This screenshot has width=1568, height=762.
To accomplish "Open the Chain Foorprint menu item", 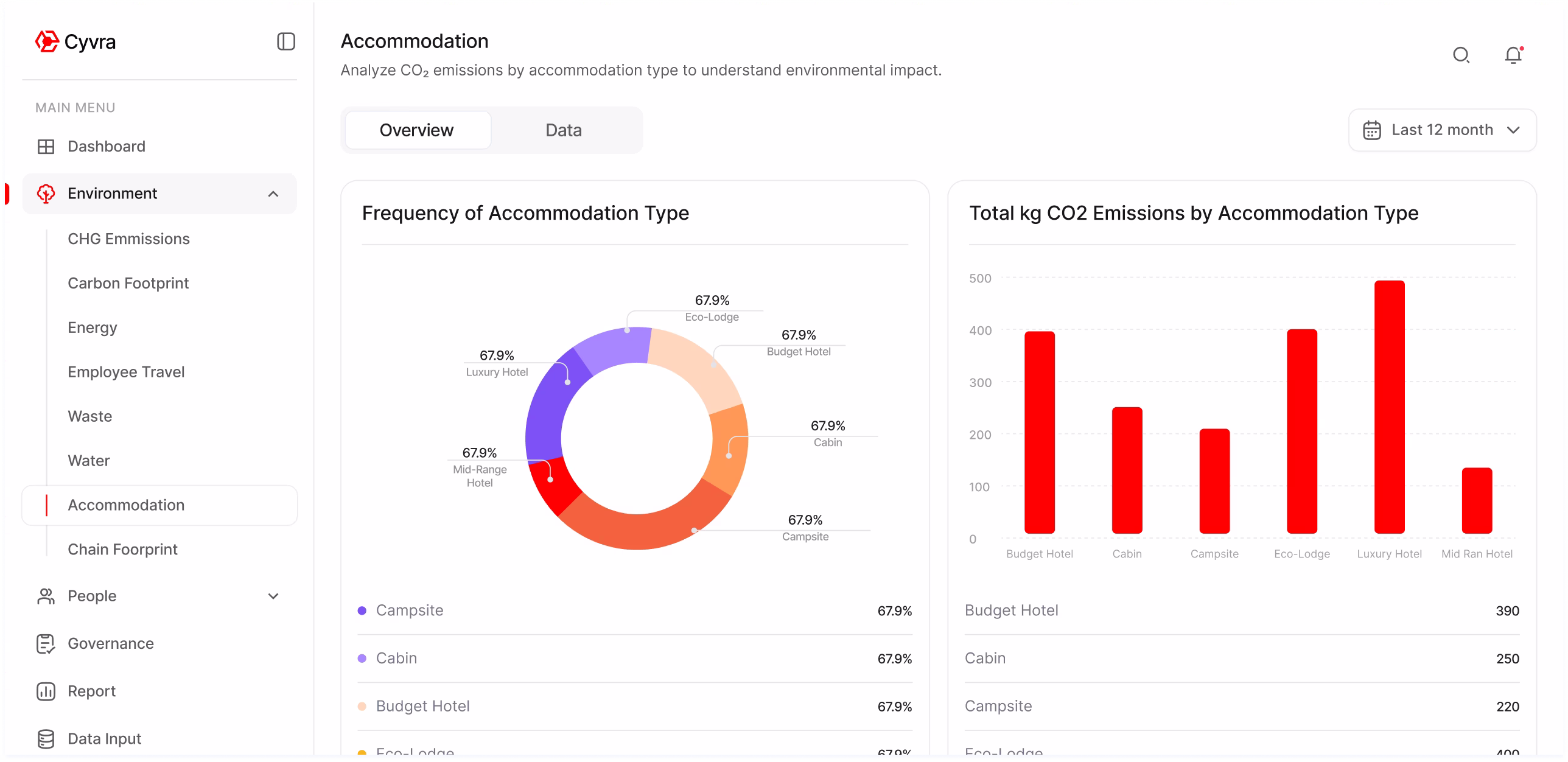I will pyautogui.click(x=122, y=550).
